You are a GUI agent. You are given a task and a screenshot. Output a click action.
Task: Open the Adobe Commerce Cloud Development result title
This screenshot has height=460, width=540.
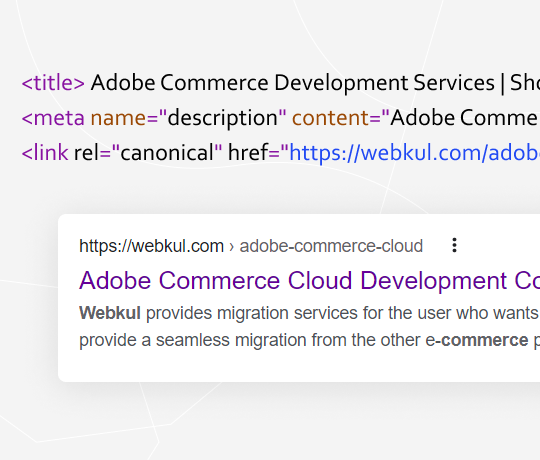(x=309, y=280)
